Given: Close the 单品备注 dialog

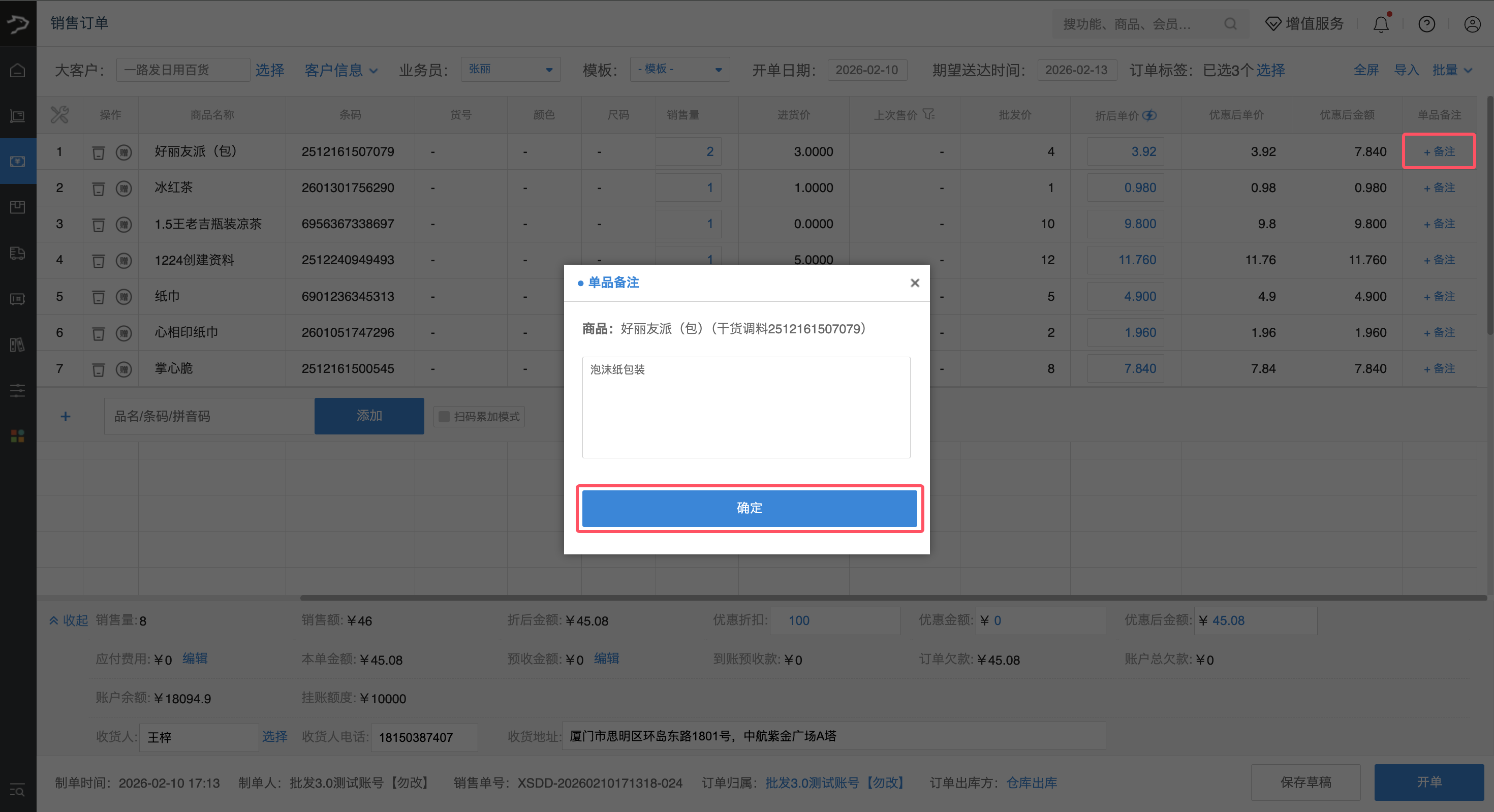Looking at the screenshot, I should pyautogui.click(x=915, y=283).
